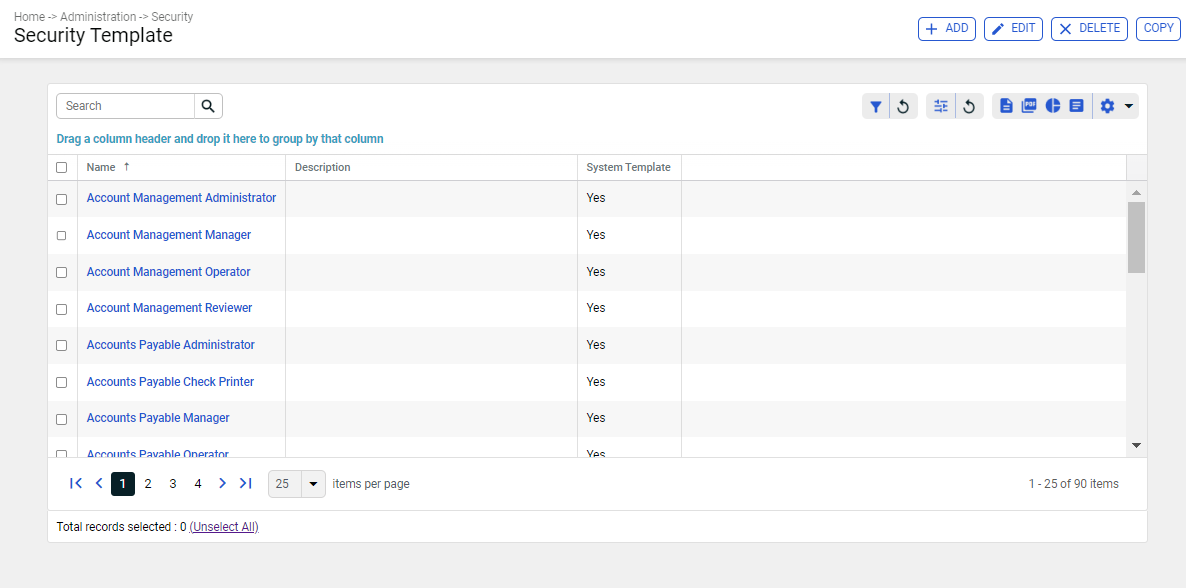1186x588 pixels.
Task: Click the grid's vertical scrollbar thumb
Action: 1136,237
